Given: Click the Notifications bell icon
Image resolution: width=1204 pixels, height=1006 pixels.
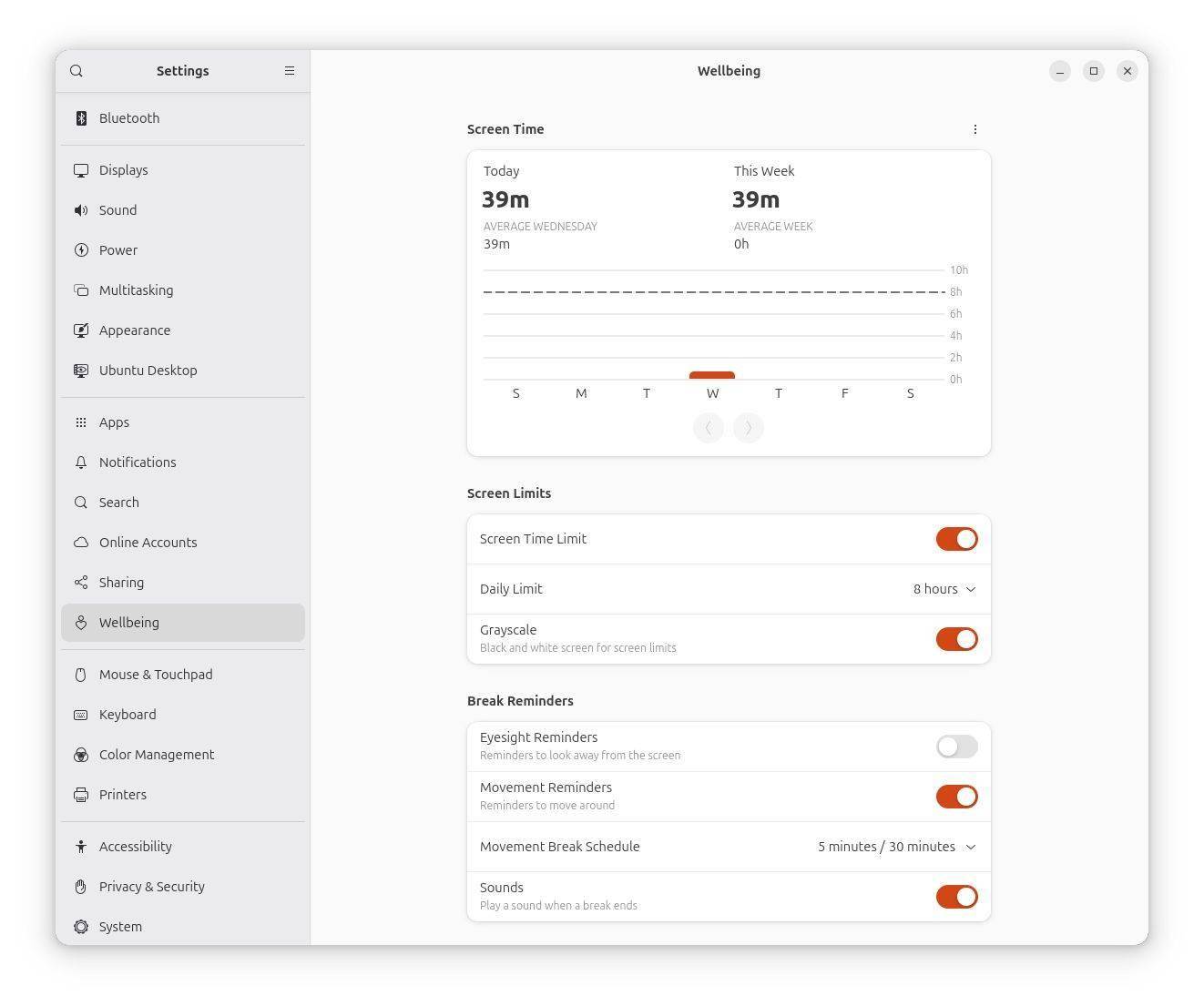Looking at the screenshot, I should click(x=81, y=462).
